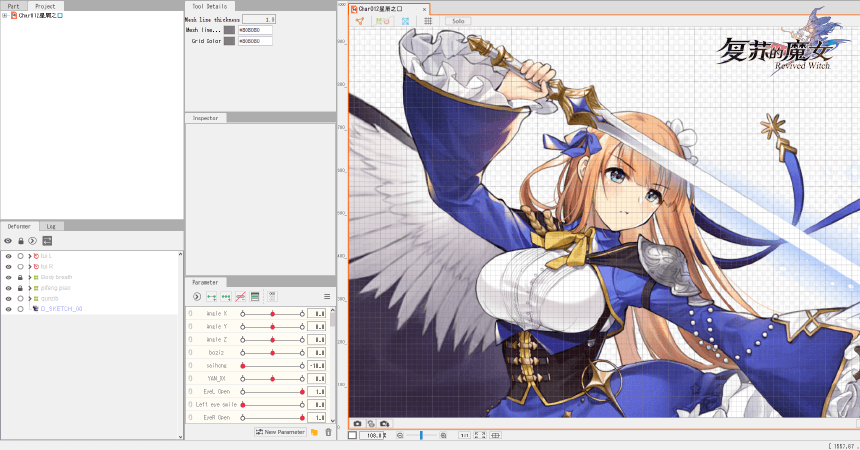
Task: Click the middle capture icon below canvas
Action: pos(371,424)
